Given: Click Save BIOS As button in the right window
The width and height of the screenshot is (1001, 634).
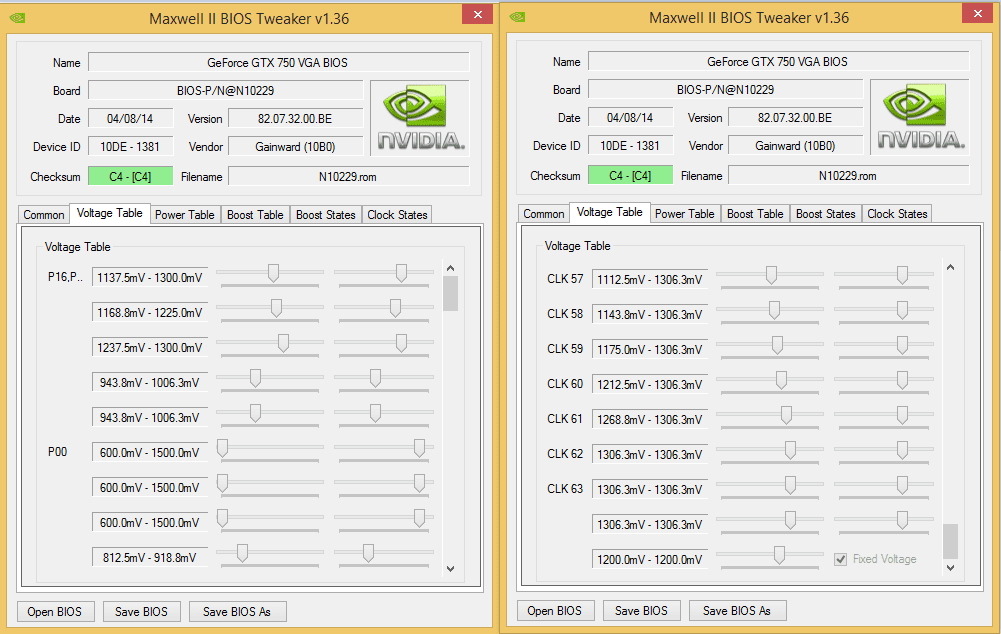Looking at the screenshot, I should click(737, 611).
